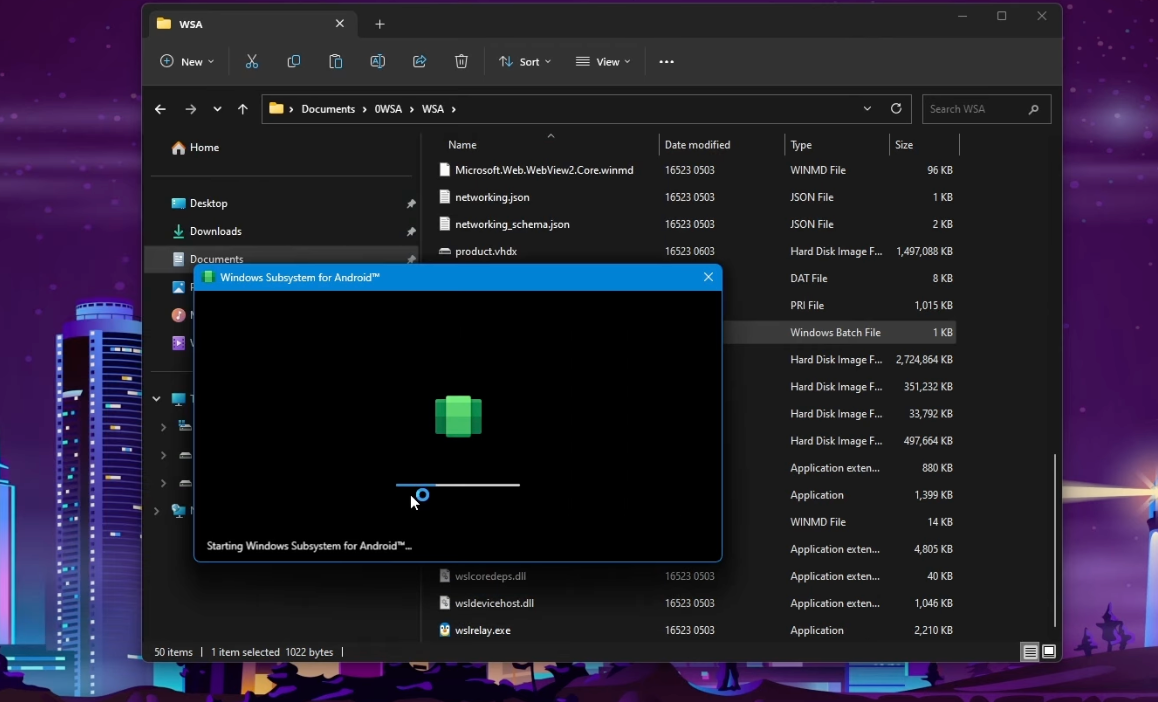Open a new File Explorer tab
Image resolution: width=1158 pixels, height=702 pixels.
[x=380, y=24]
